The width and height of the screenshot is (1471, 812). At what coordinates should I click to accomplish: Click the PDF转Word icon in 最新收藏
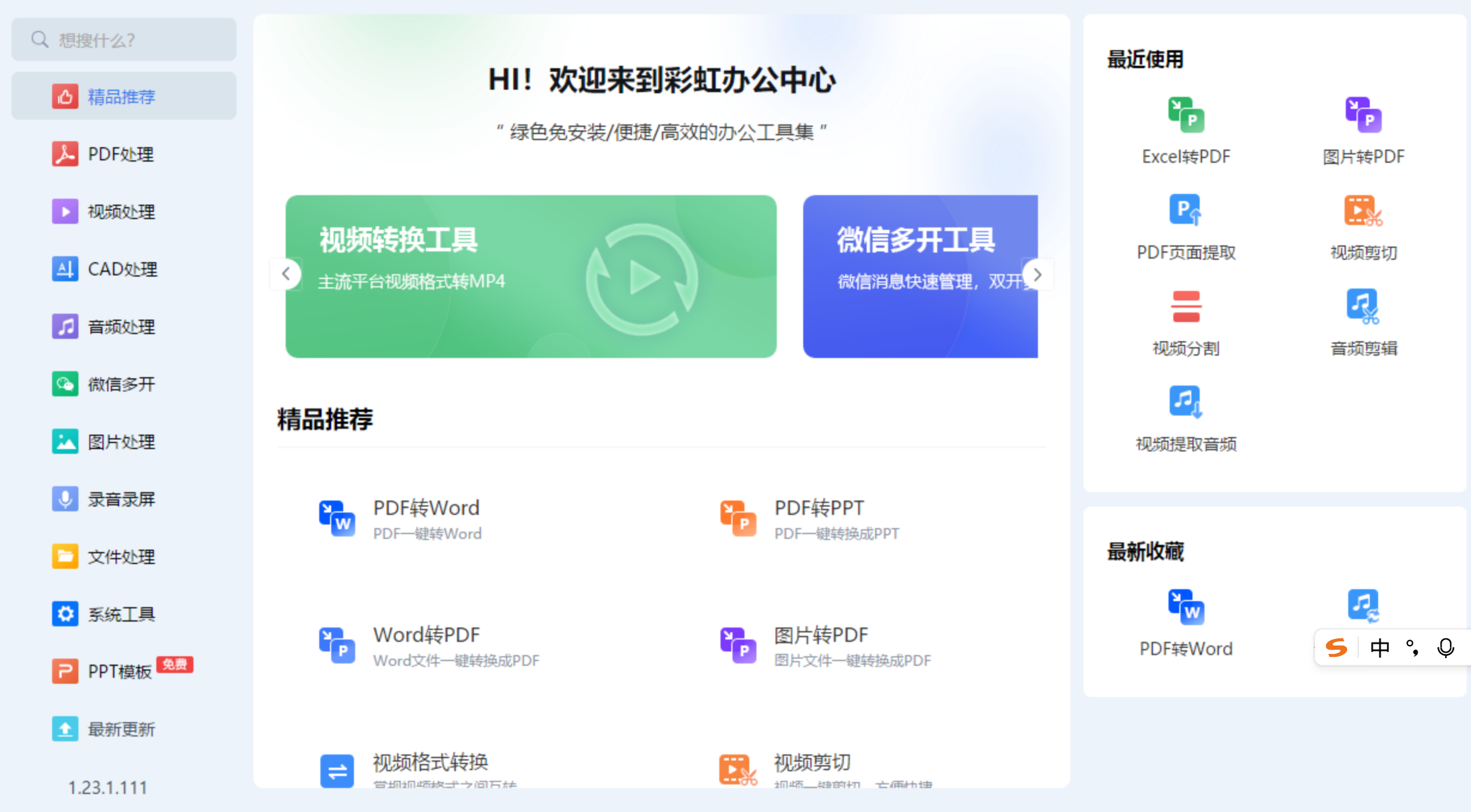1185,607
